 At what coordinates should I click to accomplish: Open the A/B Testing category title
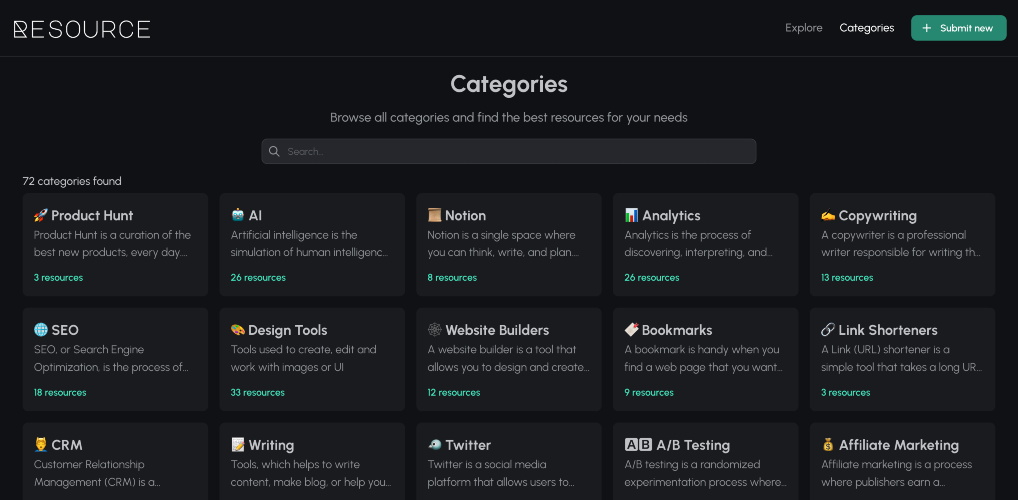693,445
